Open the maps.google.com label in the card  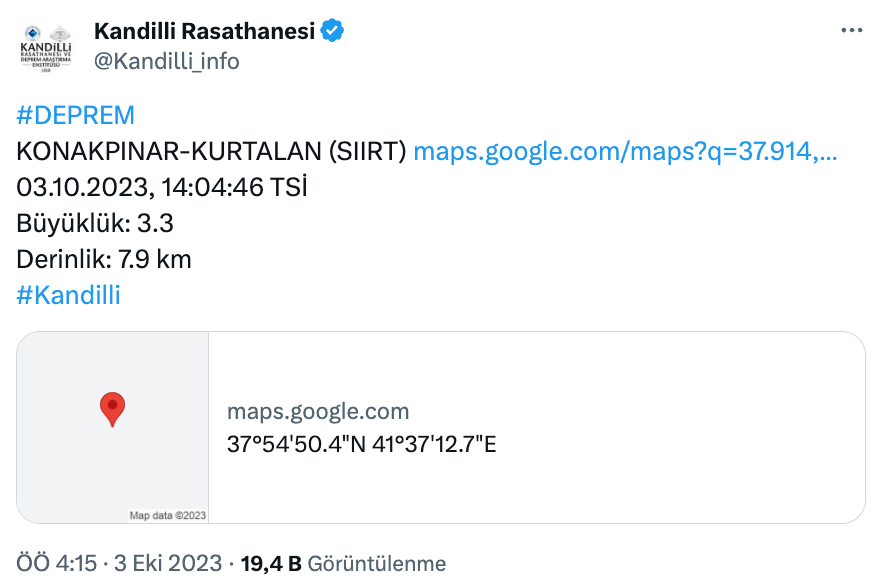click(x=318, y=410)
